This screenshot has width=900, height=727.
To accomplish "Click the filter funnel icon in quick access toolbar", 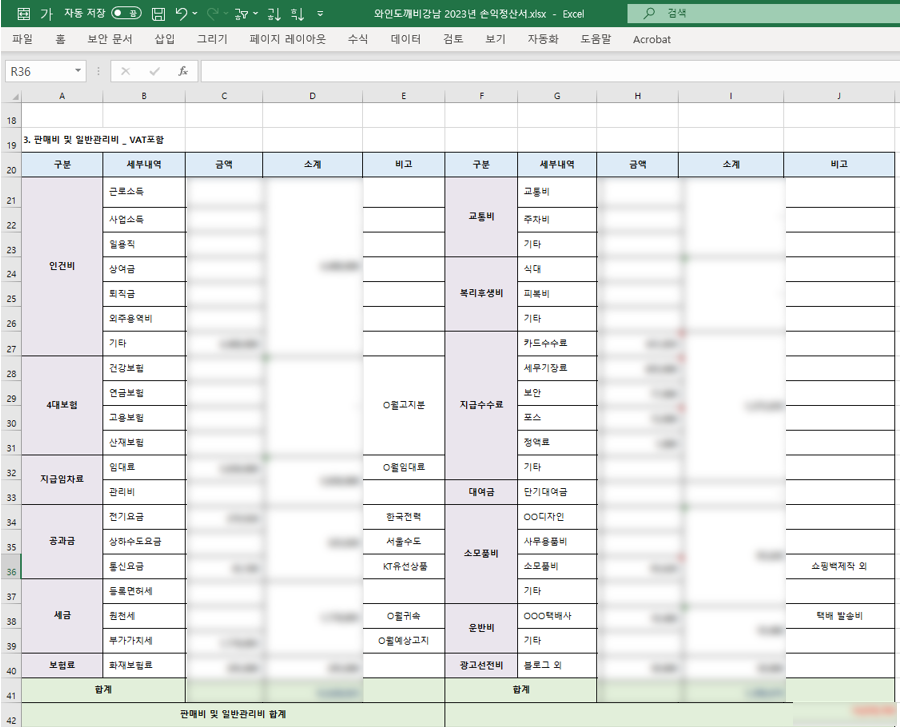I will click(x=241, y=14).
